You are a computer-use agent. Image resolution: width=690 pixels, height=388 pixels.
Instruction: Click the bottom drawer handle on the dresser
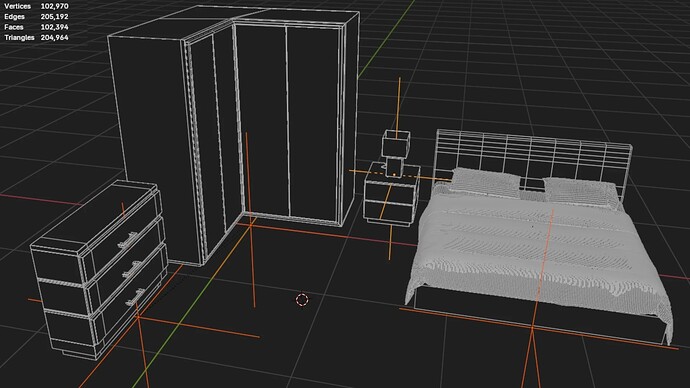[136, 297]
